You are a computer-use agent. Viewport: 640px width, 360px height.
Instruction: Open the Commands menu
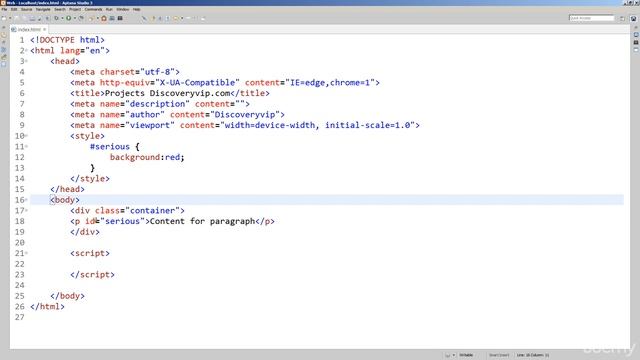[93, 9]
